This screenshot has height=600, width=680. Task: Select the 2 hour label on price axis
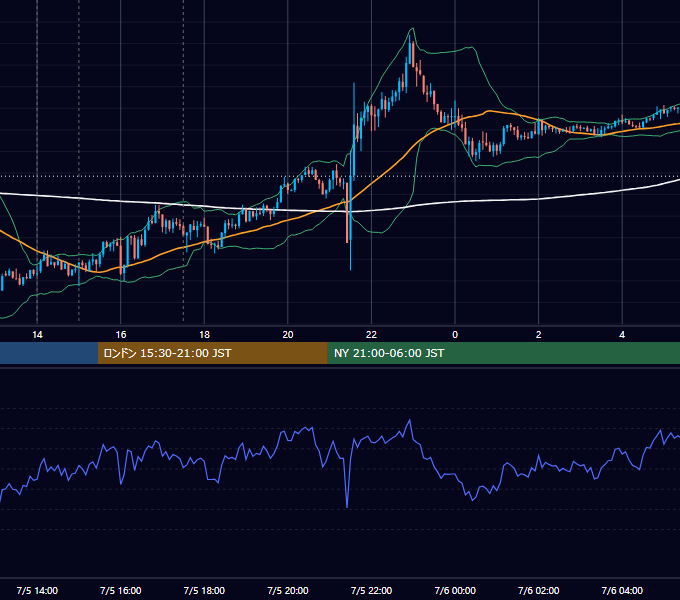[538, 335]
